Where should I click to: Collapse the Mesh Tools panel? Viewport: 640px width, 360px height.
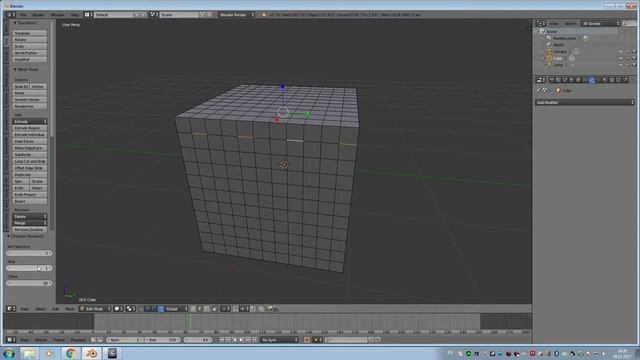click(15, 69)
